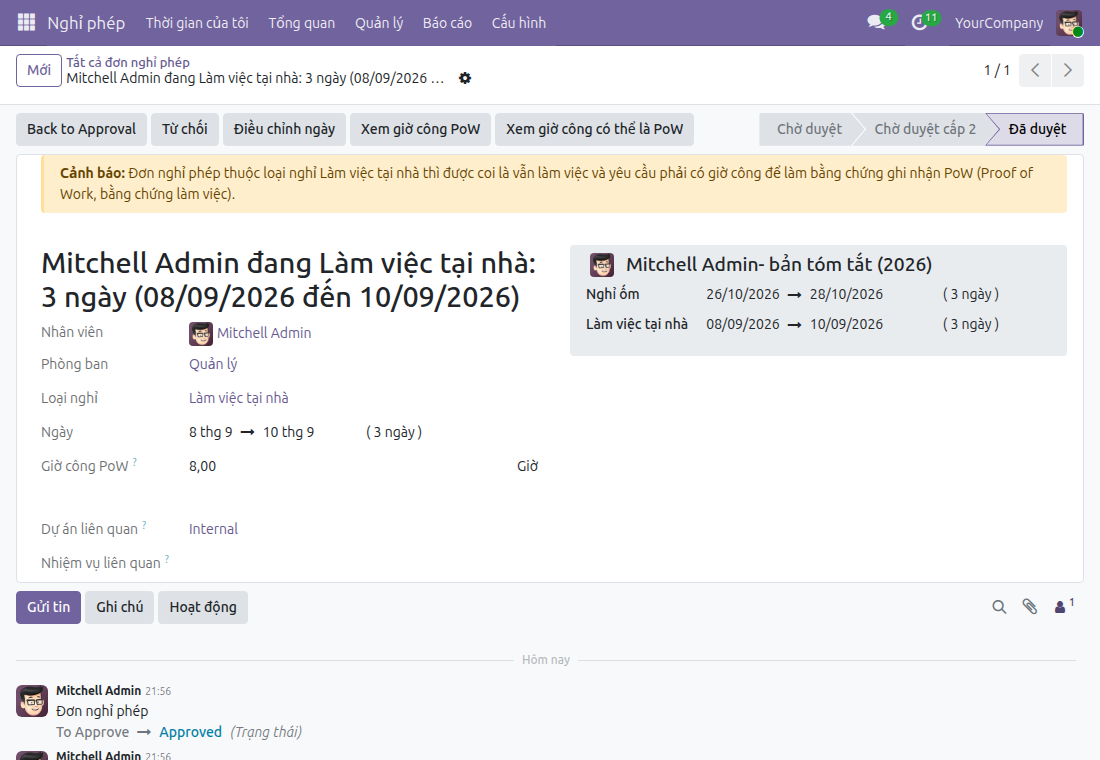Open the user avatar menu
Screen dimensions: 1100x760
point(1069,22)
